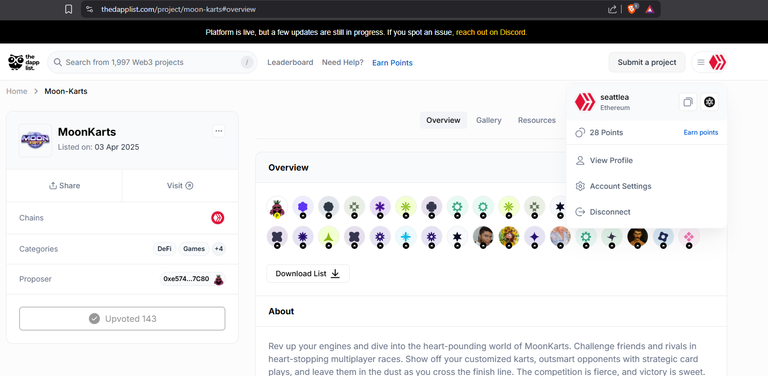Open site information icon beside the URL
The height and width of the screenshot is (376, 768).
coord(89,9)
